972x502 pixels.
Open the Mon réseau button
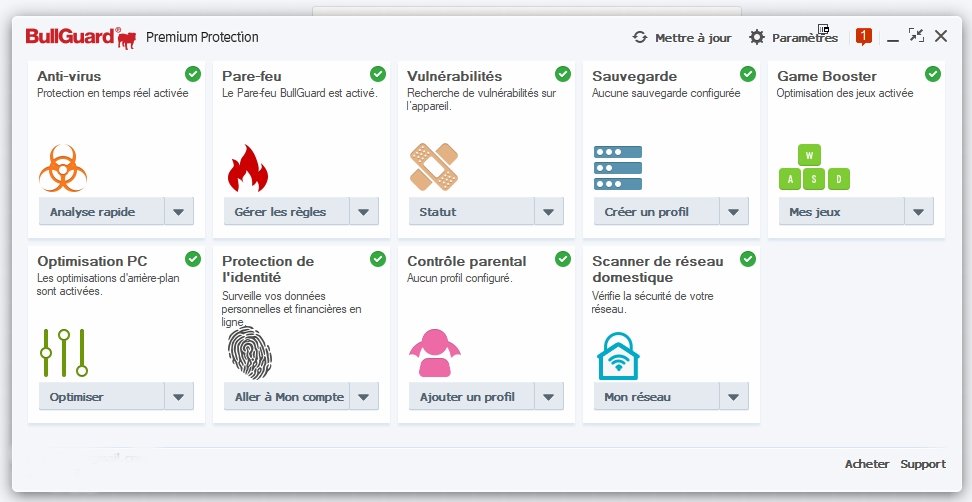pos(656,397)
